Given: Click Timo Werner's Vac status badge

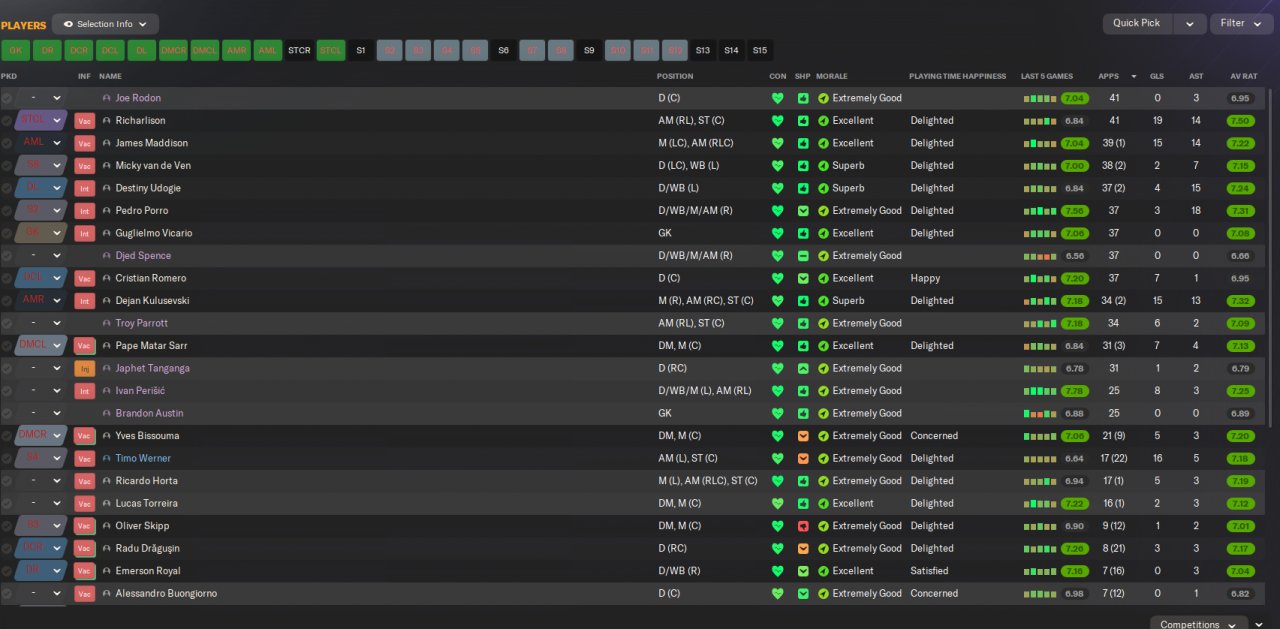Looking at the screenshot, I should tap(85, 458).
